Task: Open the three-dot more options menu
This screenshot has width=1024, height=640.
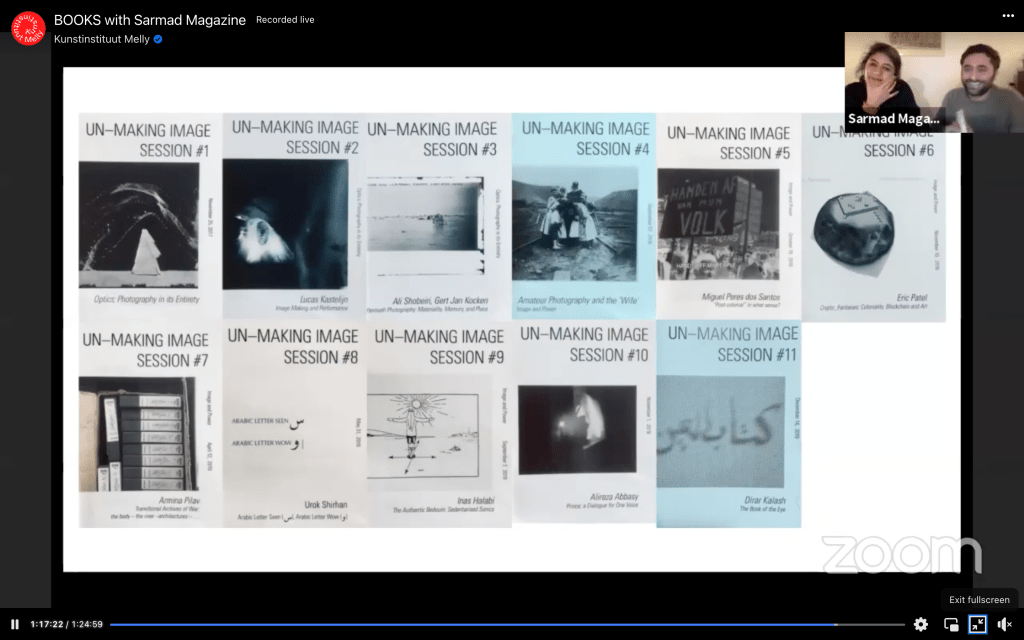Action: tap(1008, 16)
